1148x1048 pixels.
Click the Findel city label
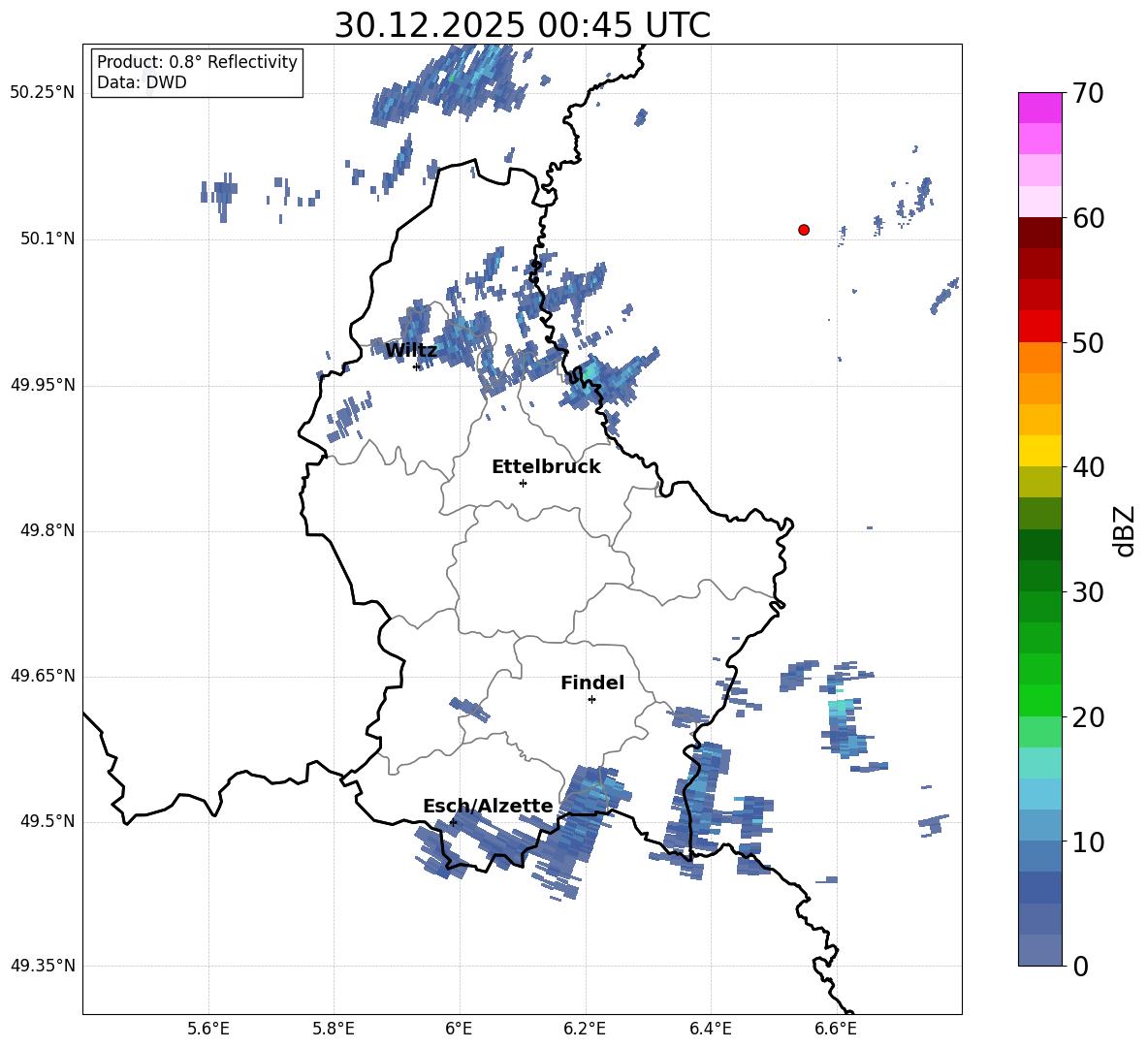tap(592, 683)
